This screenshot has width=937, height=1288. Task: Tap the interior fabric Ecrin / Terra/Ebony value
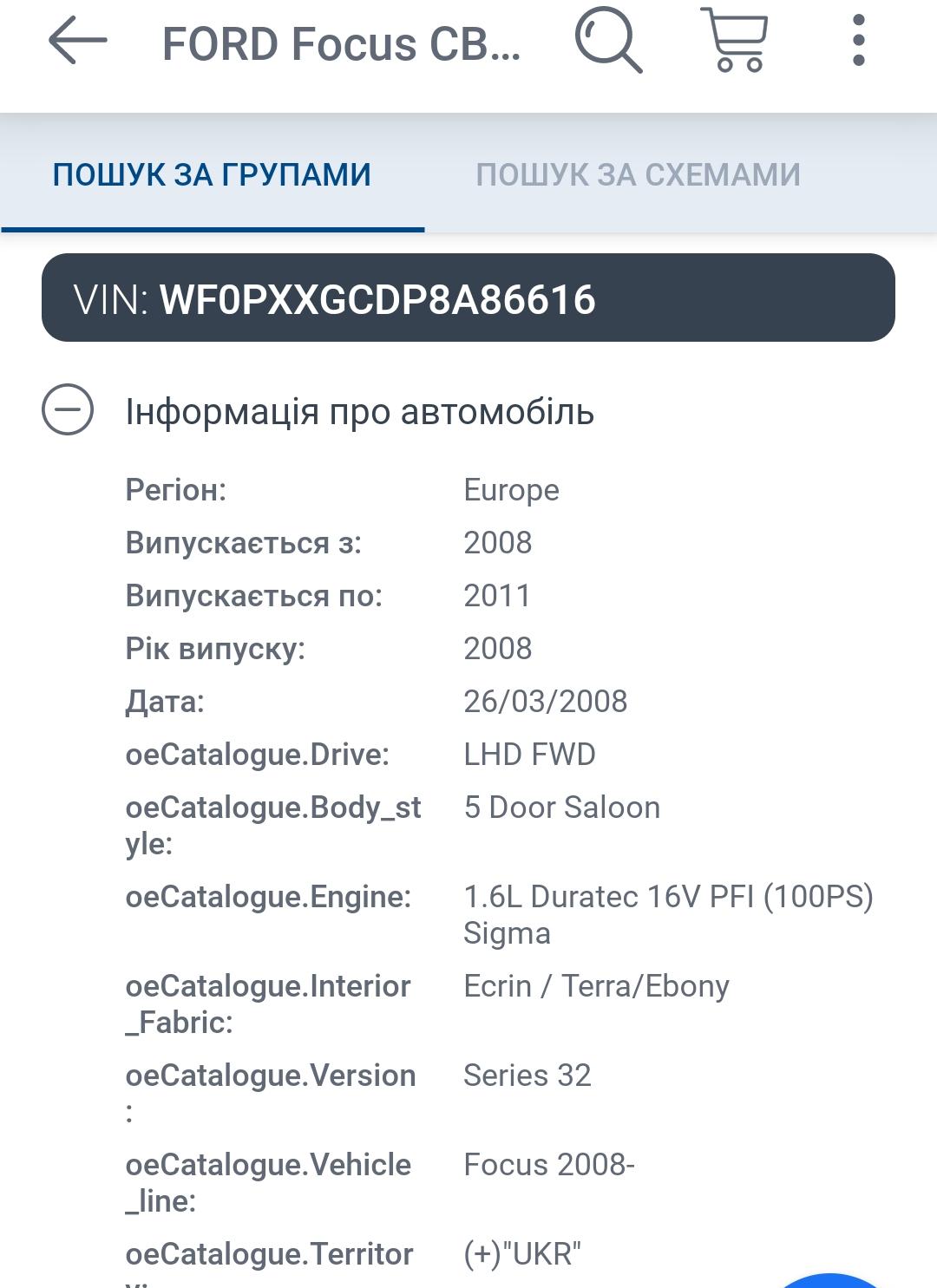point(596,986)
